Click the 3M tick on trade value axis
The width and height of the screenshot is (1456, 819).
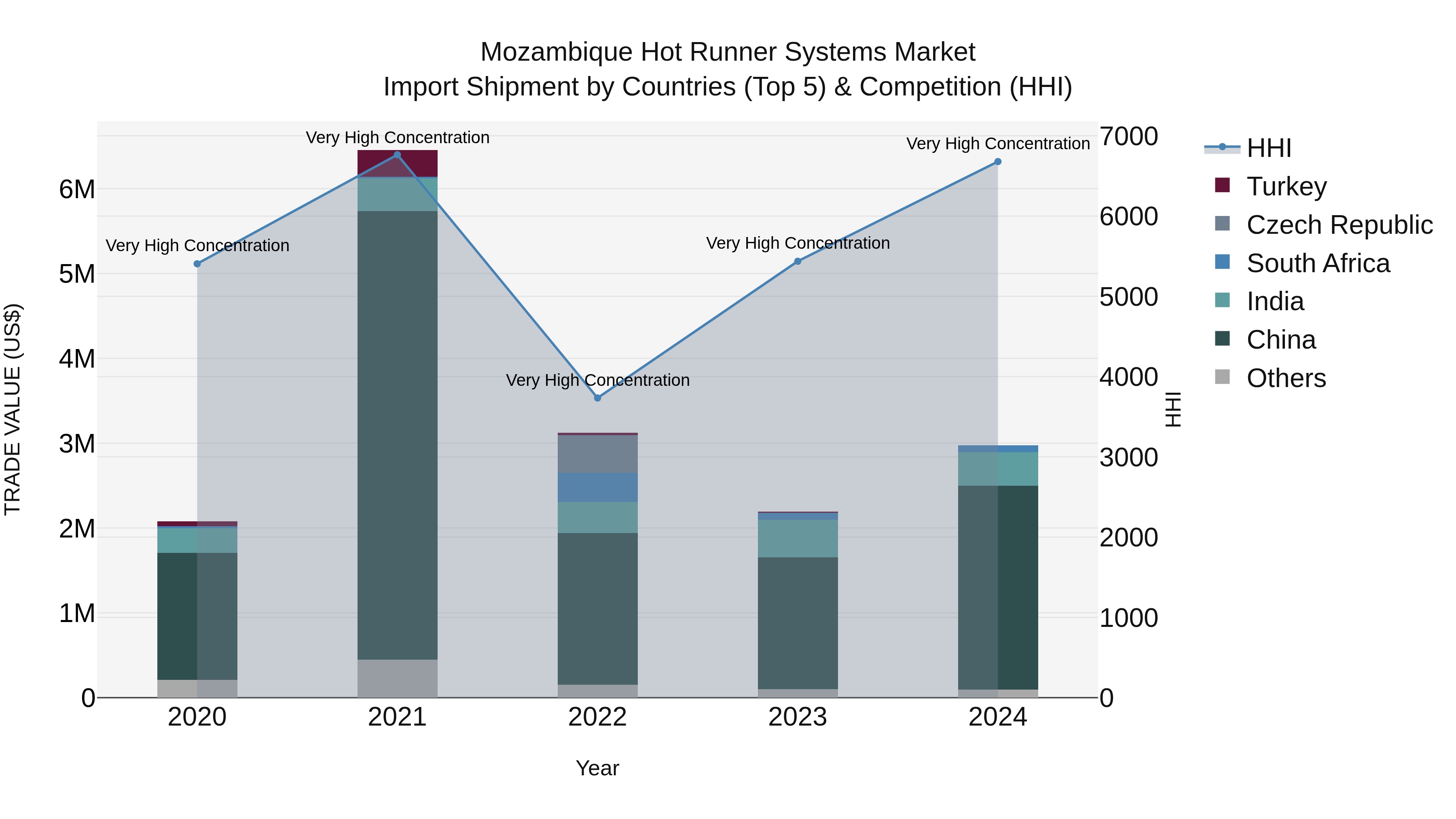tap(77, 444)
